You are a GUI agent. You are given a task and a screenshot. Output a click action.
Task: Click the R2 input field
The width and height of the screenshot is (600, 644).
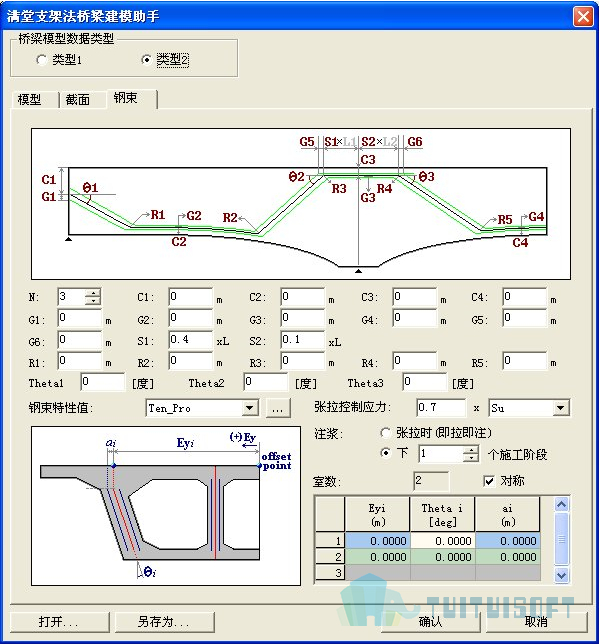[191, 361]
